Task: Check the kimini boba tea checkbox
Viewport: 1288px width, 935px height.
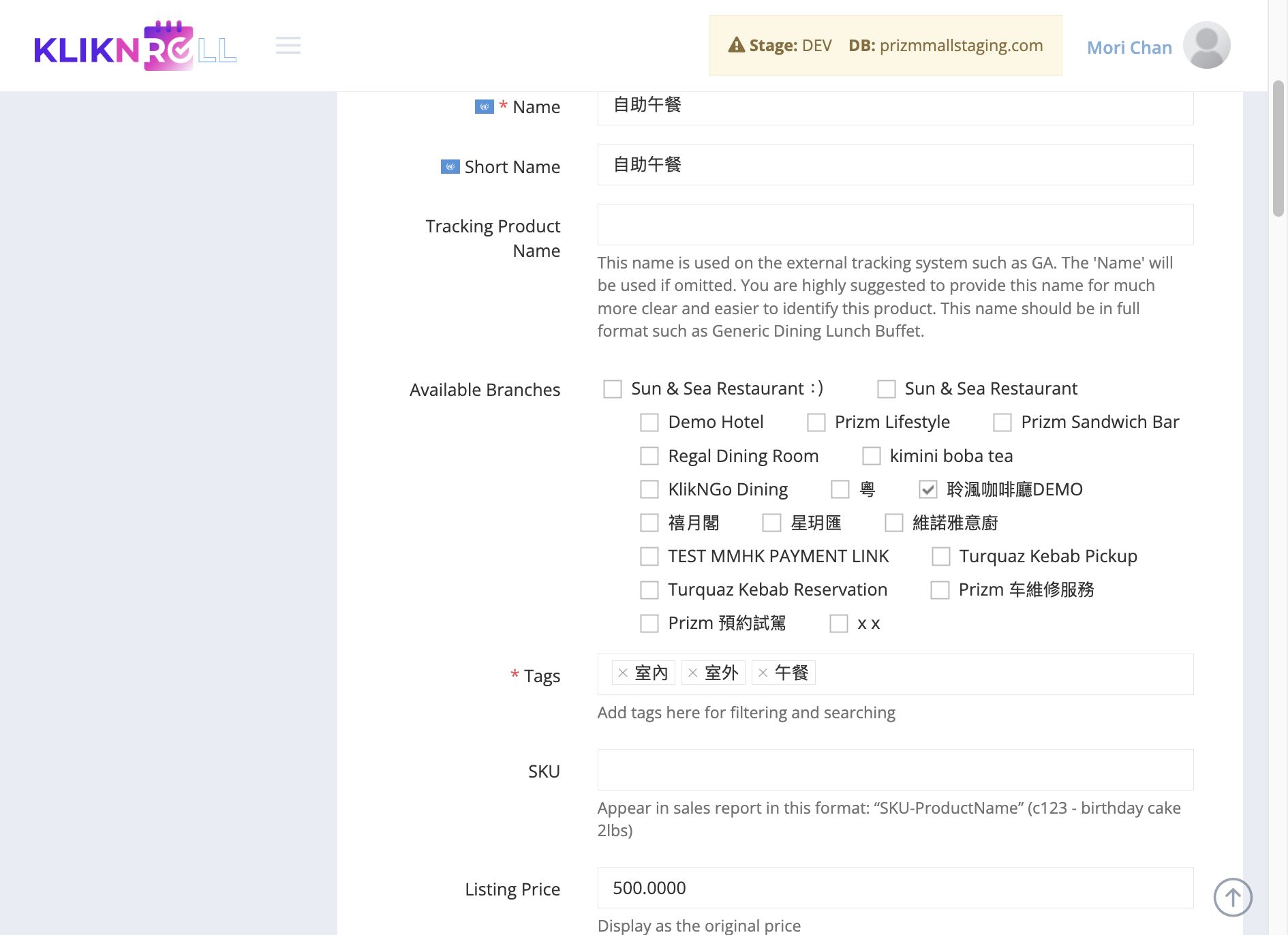Action: click(x=872, y=456)
